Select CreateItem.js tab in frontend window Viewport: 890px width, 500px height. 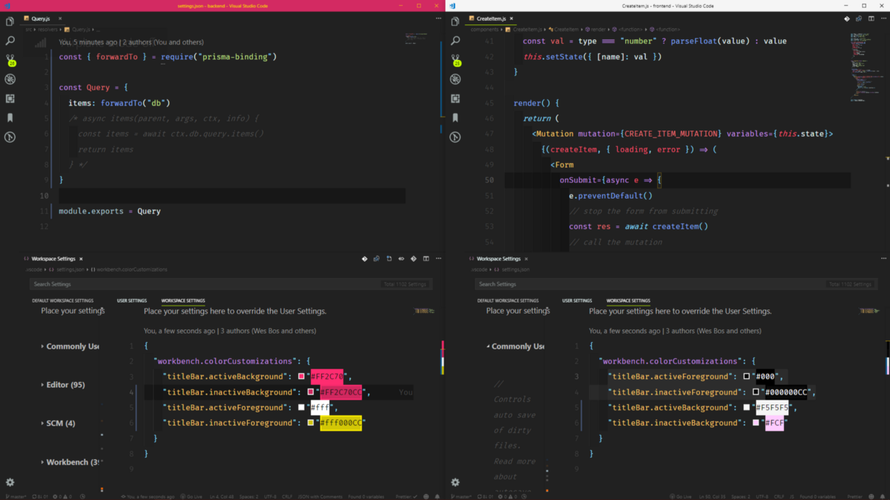[491, 19]
